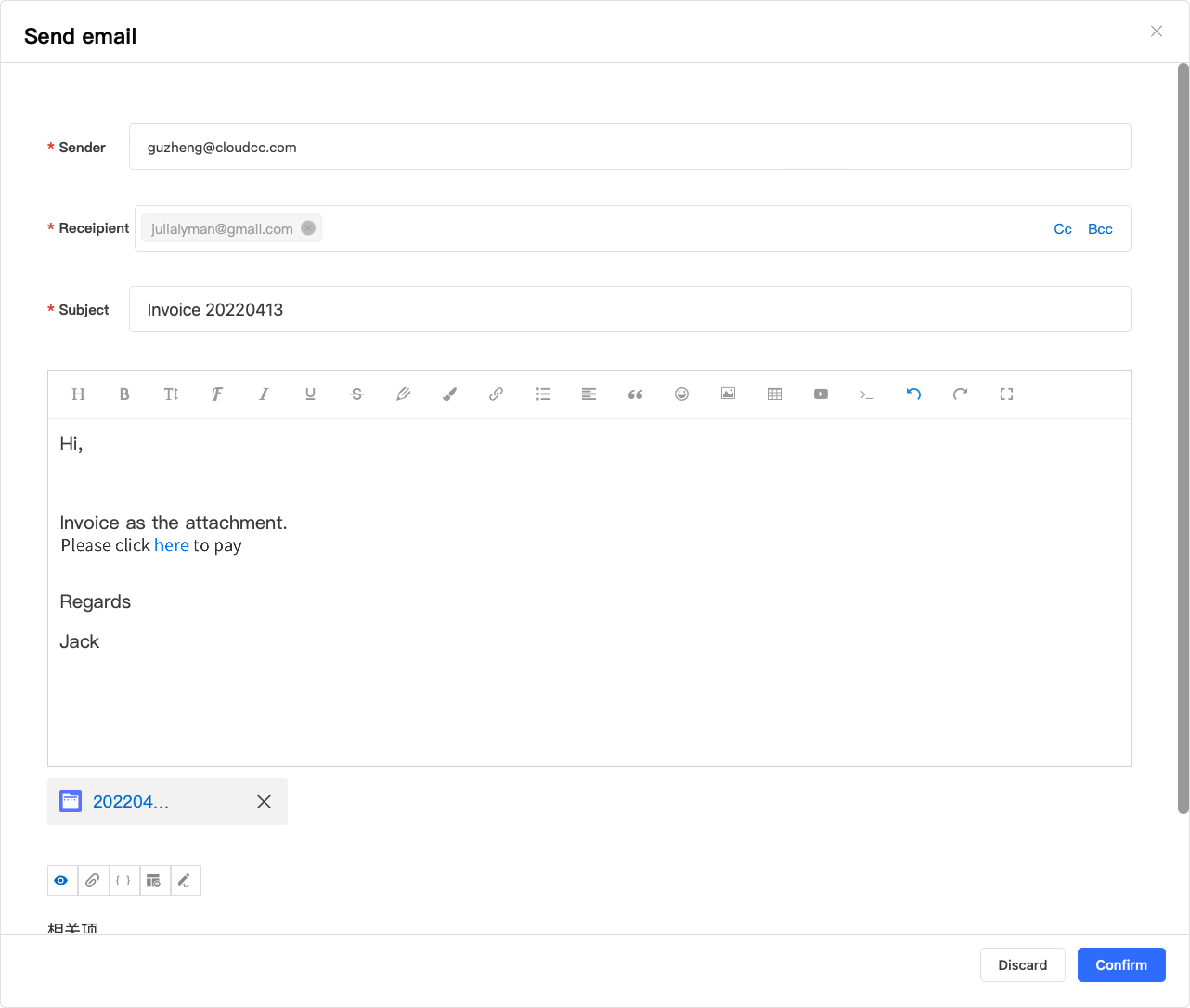Undo the last edit
Screen dimensions: 1190x1008
[x=913, y=394]
